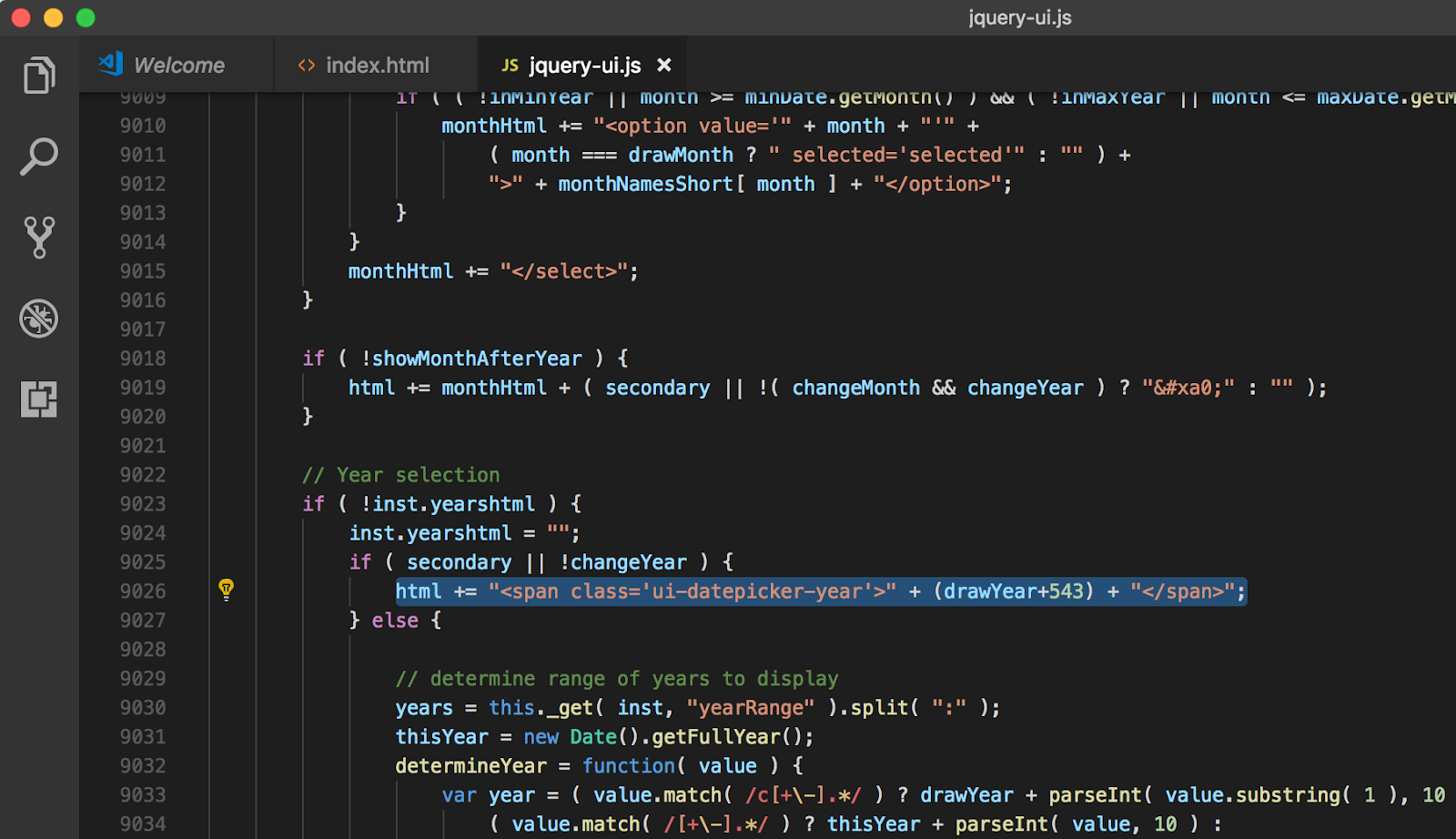Select the jquery-ui.js tab
Screen dimensions: 1456x839
[583, 65]
